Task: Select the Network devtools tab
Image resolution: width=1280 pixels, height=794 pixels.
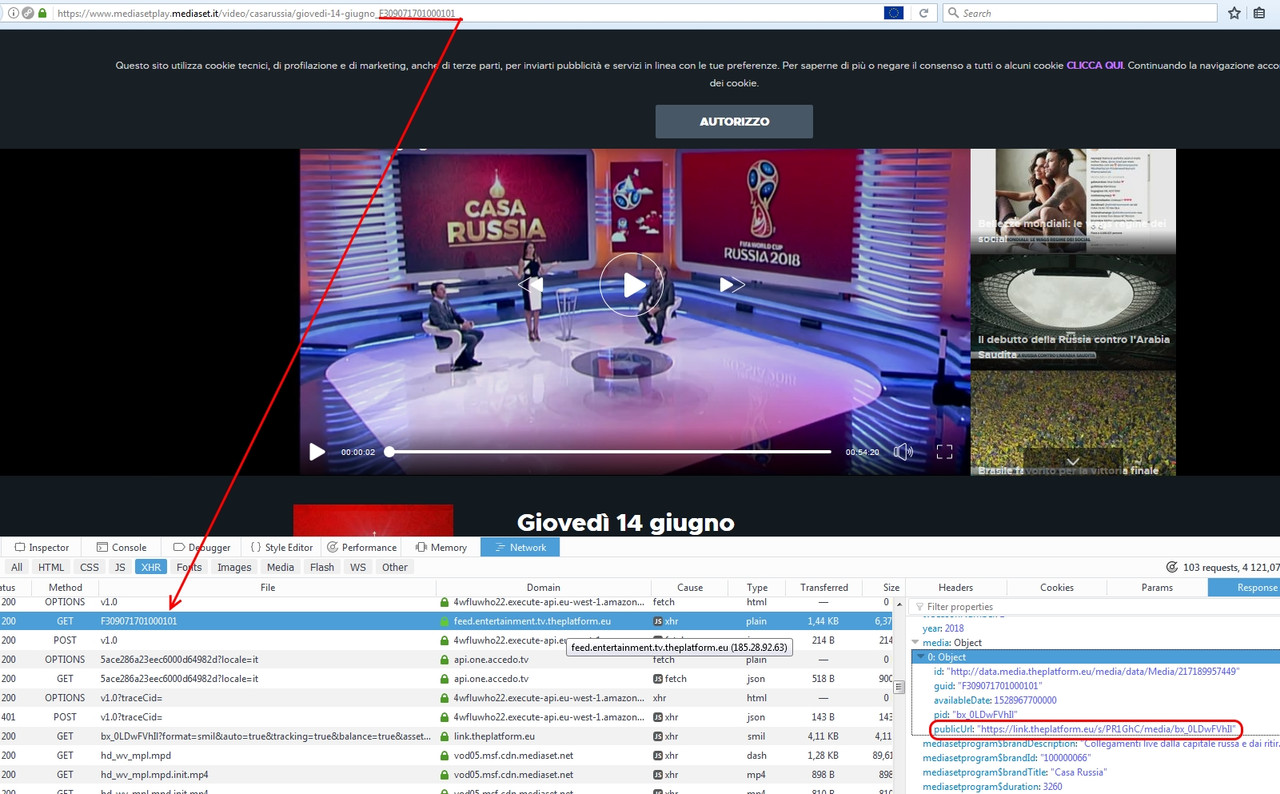Action: pyautogui.click(x=520, y=547)
